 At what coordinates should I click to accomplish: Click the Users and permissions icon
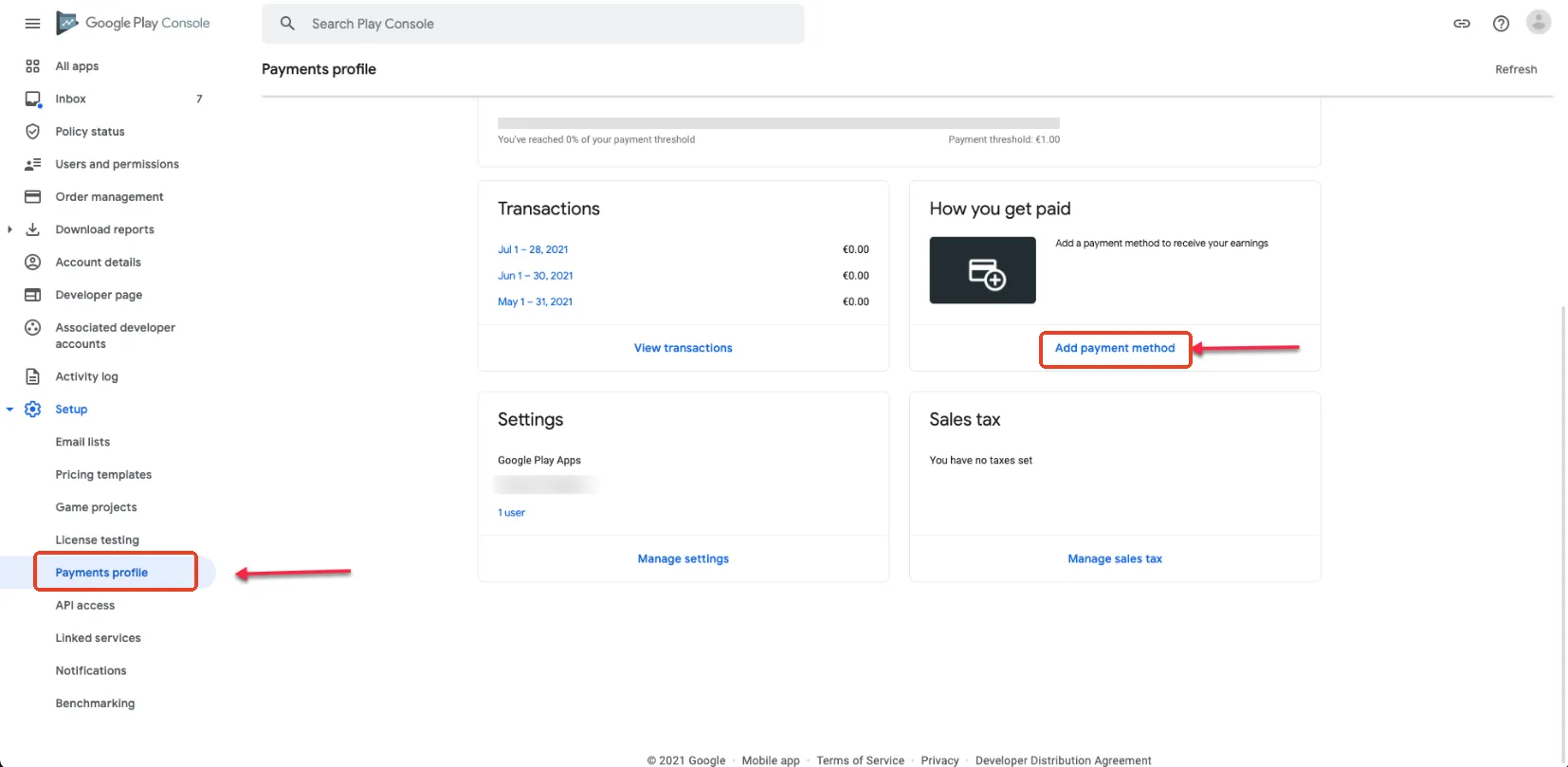(32, 164)
